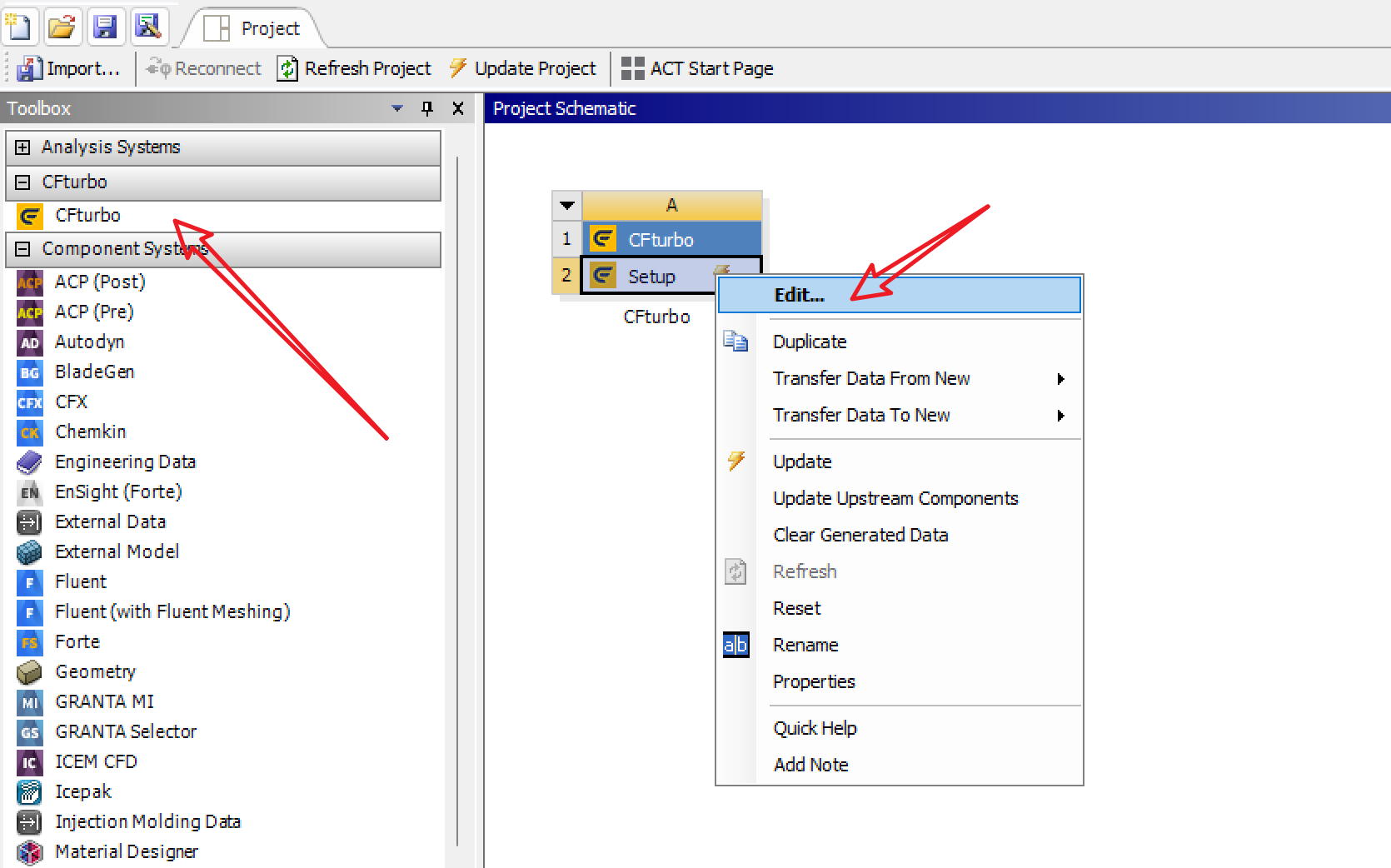Click the Fluent component icon
The height and width of the screenshot is (868, 1391).
(x=29, y=582)
